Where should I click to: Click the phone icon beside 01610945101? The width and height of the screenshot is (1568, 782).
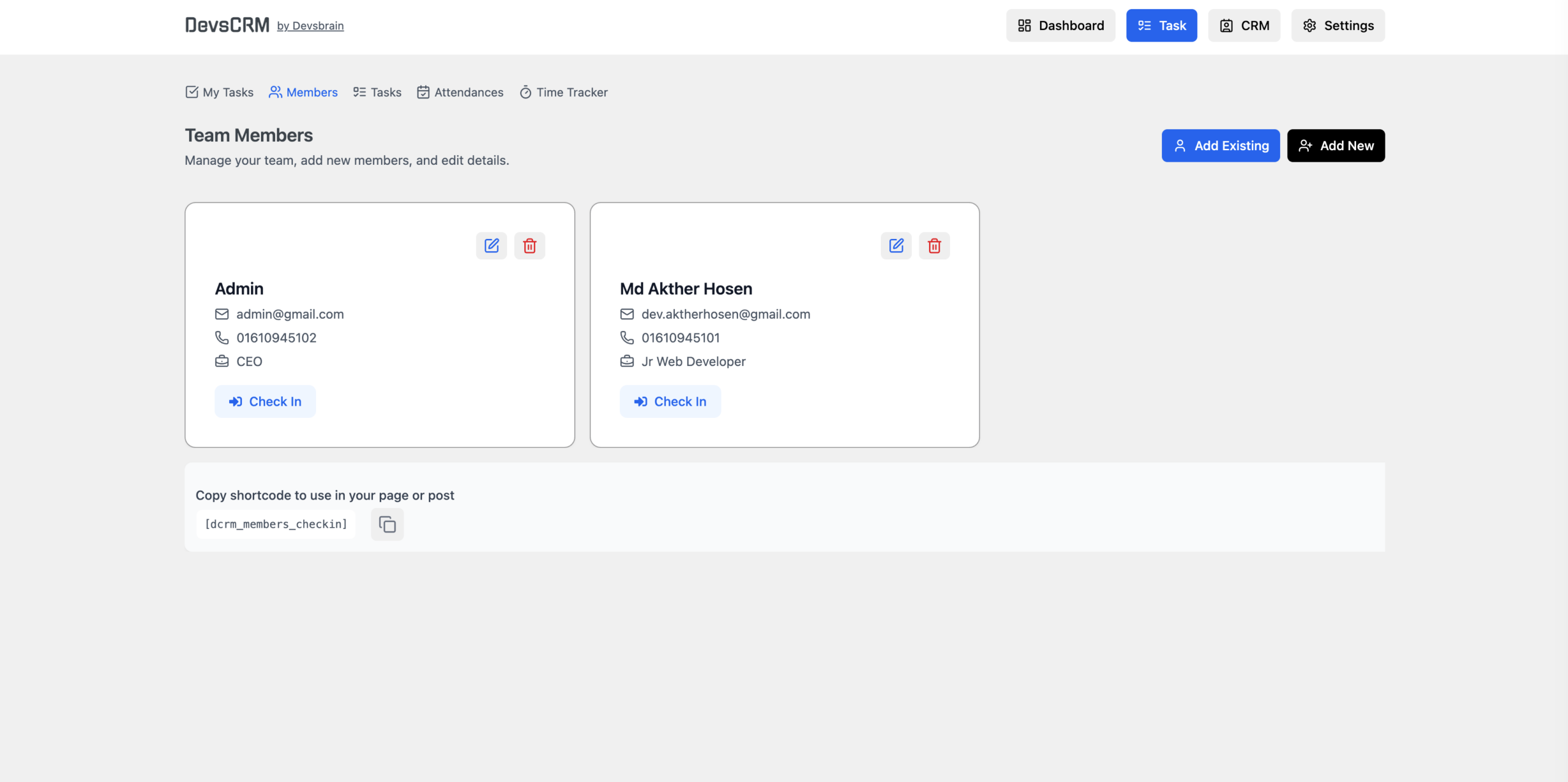click(627, 338)
